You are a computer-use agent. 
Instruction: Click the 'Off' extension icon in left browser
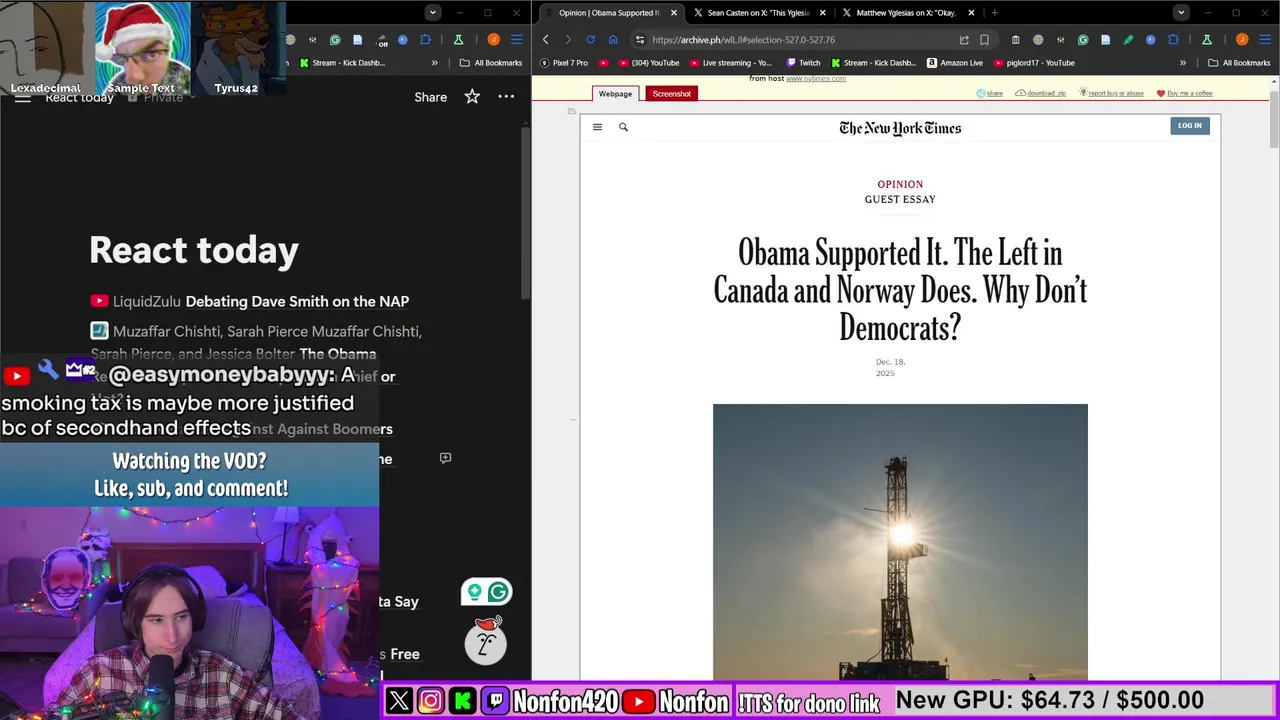pyautogui.click(x=381, y=40)
